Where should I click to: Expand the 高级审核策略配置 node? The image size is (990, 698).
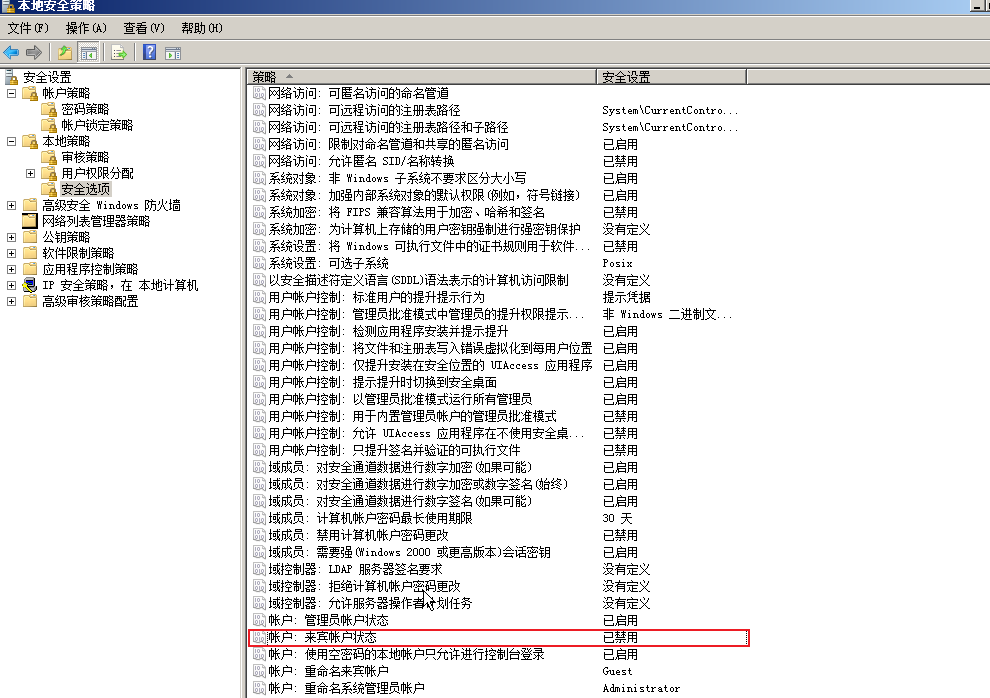(11, 302)
